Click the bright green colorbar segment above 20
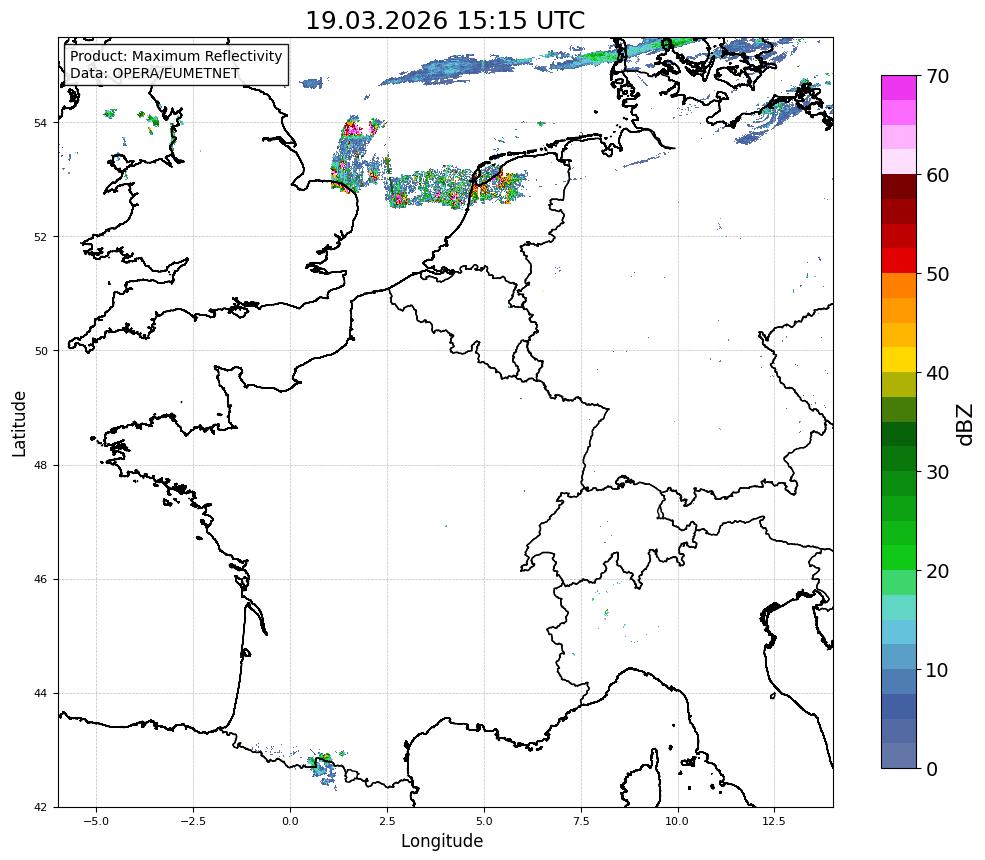Image resolution: width=985 pixels, height=860 pixels. [899, 558]
